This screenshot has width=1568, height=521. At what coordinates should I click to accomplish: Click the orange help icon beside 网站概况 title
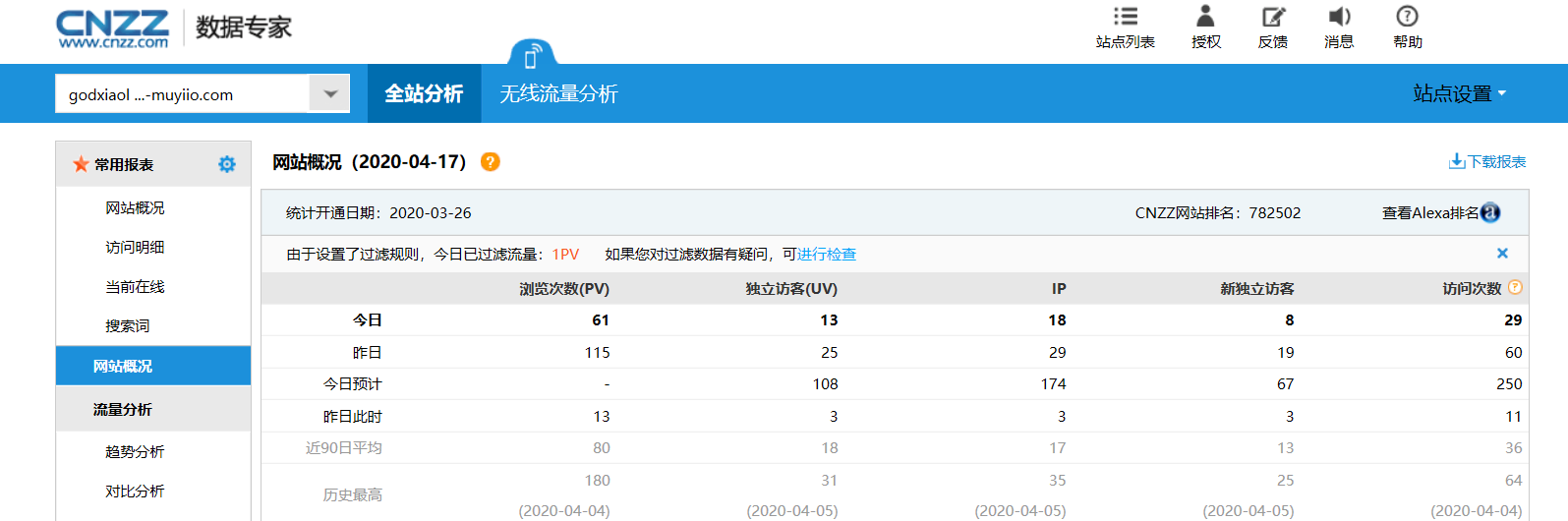click(490, 162)
